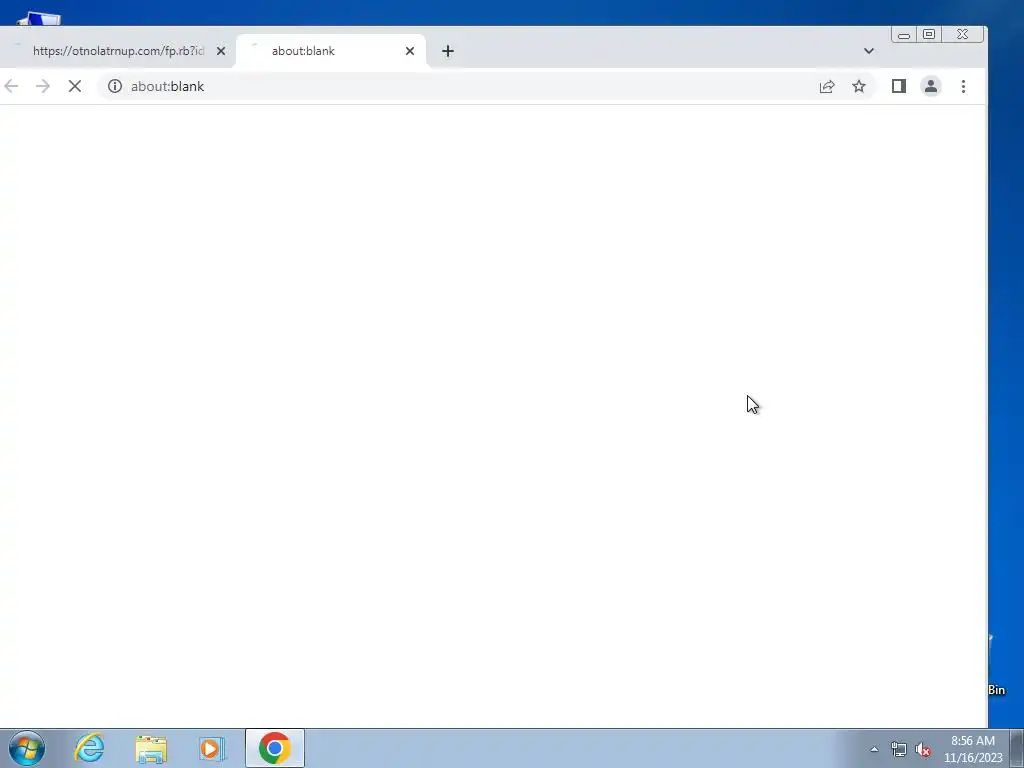
Task: Close the otnolatrnup.com tab
Action: click(221, 51)
